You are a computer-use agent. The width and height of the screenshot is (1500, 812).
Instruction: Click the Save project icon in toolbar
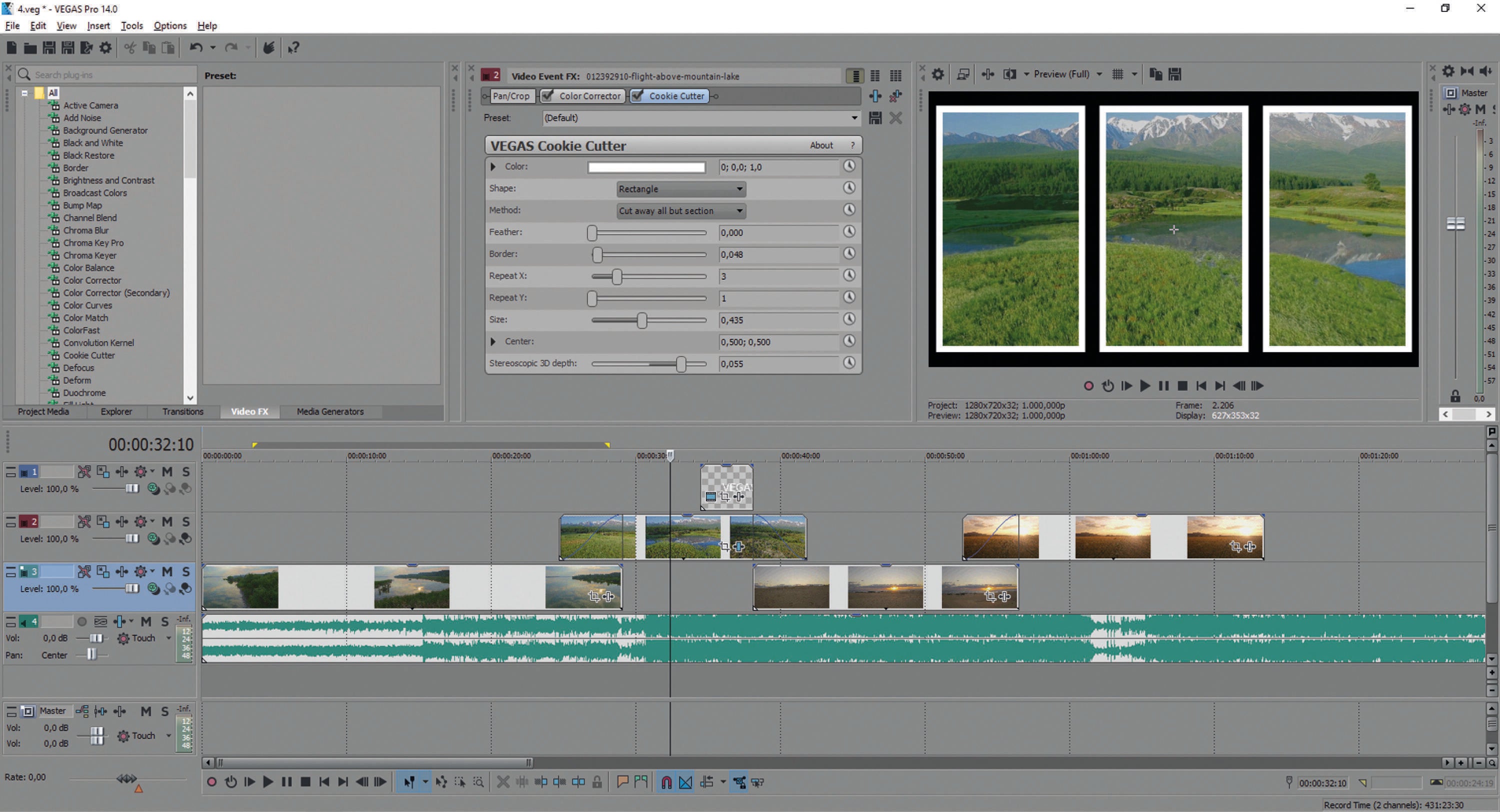click(49, 48)
